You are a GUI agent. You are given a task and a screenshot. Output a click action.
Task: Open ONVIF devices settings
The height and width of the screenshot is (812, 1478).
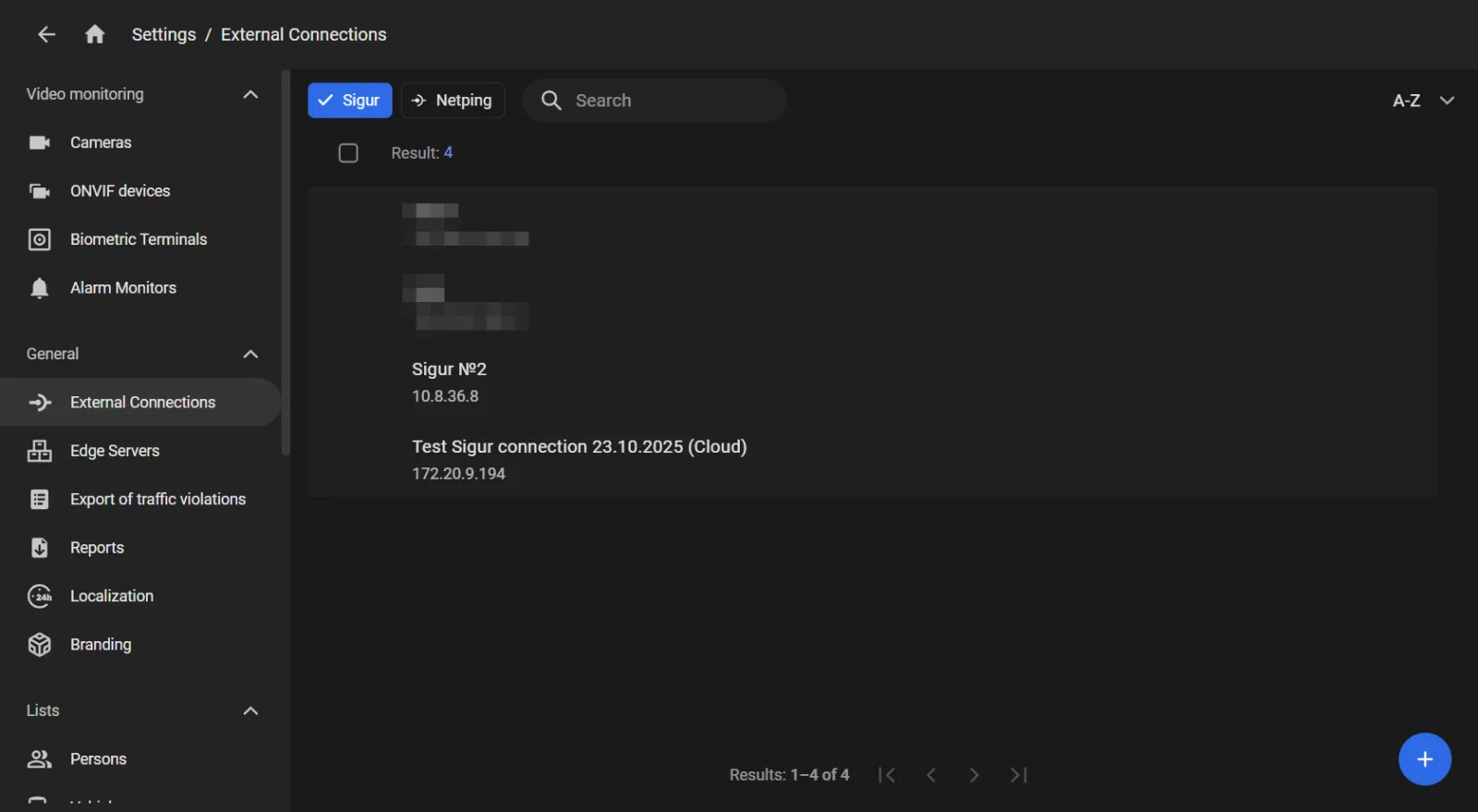(x=120, y=191)
